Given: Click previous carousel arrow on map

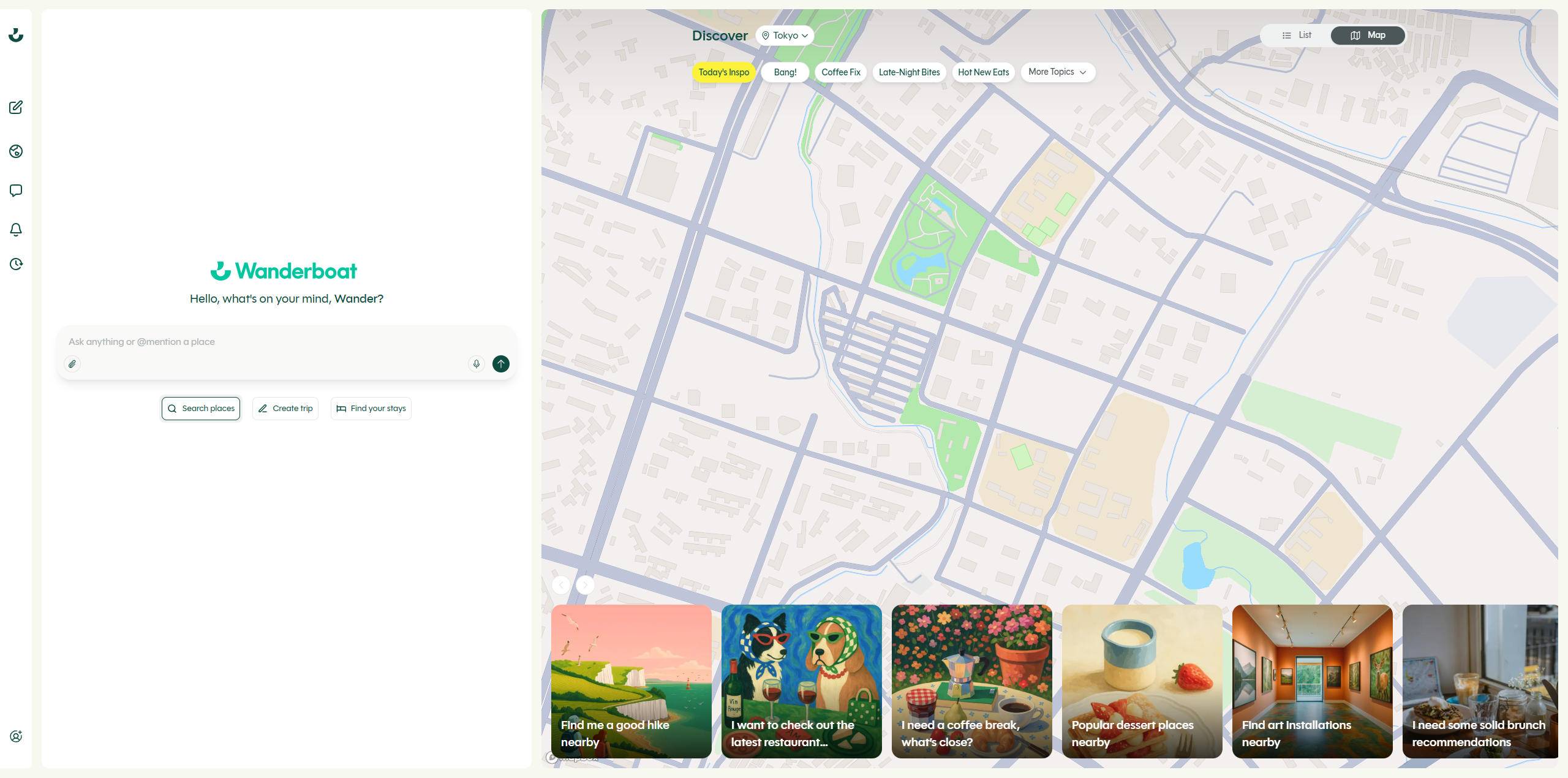Looking at the screenshot, I should (x=561, y=584).
